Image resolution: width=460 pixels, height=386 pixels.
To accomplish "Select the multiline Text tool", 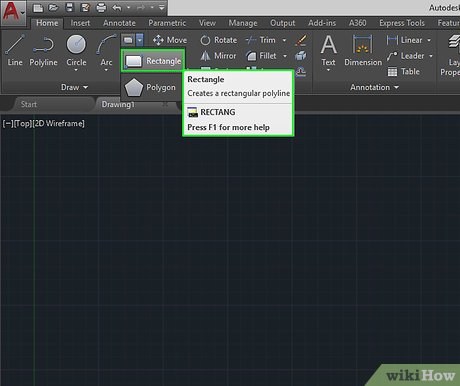I will tap(328, 51).
